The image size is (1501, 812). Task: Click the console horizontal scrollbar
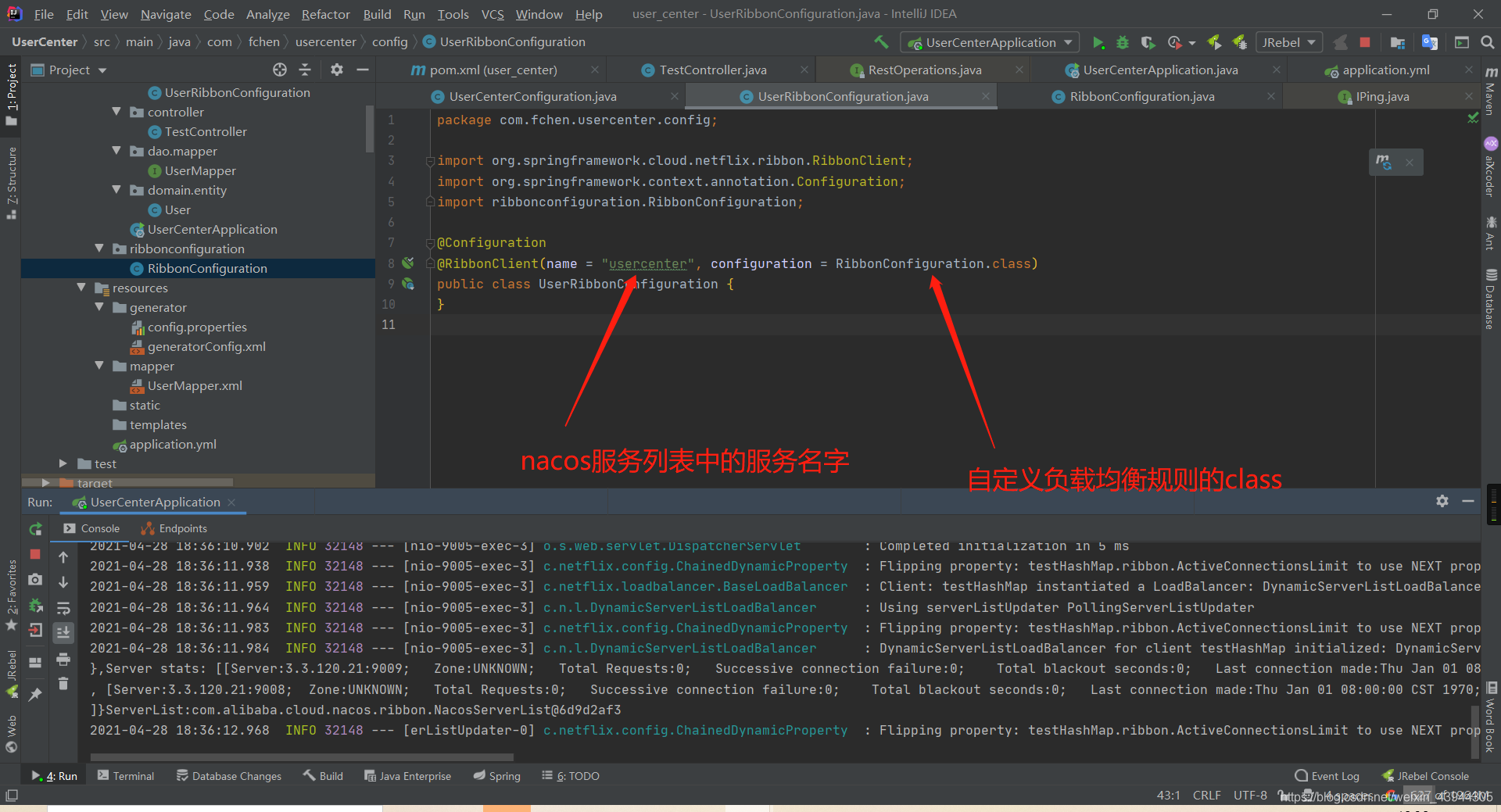(x=302, y=757)
